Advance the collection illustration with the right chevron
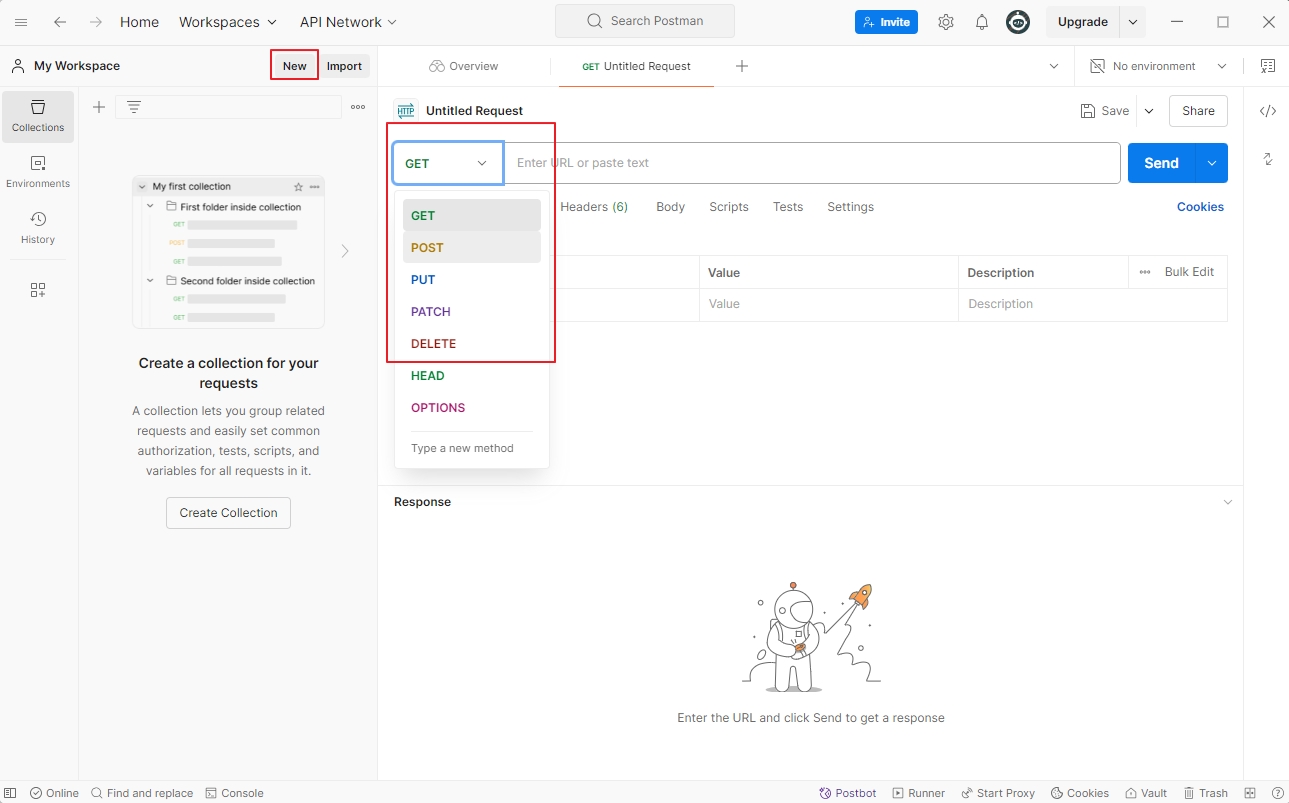Image resolution: width=1289 pixels, height=803 pixels. point(345,251)
